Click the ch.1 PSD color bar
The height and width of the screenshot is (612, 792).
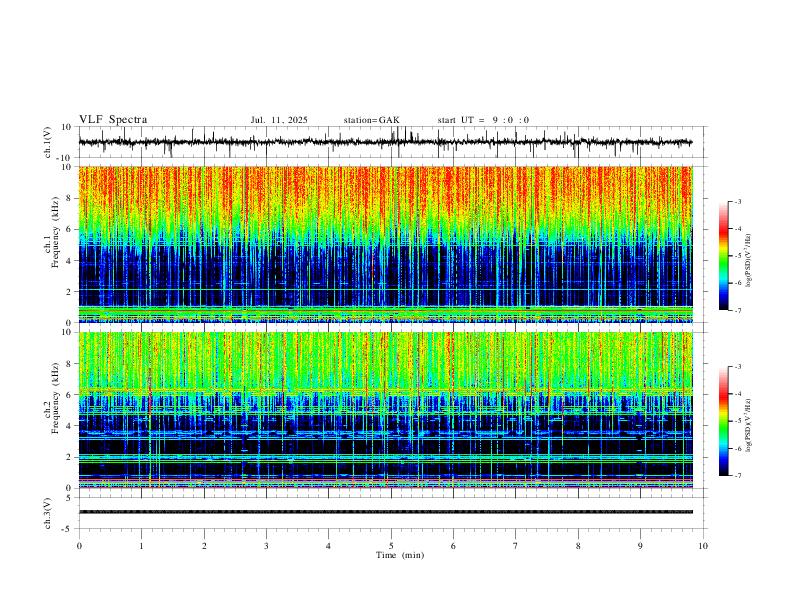(724, 256)
